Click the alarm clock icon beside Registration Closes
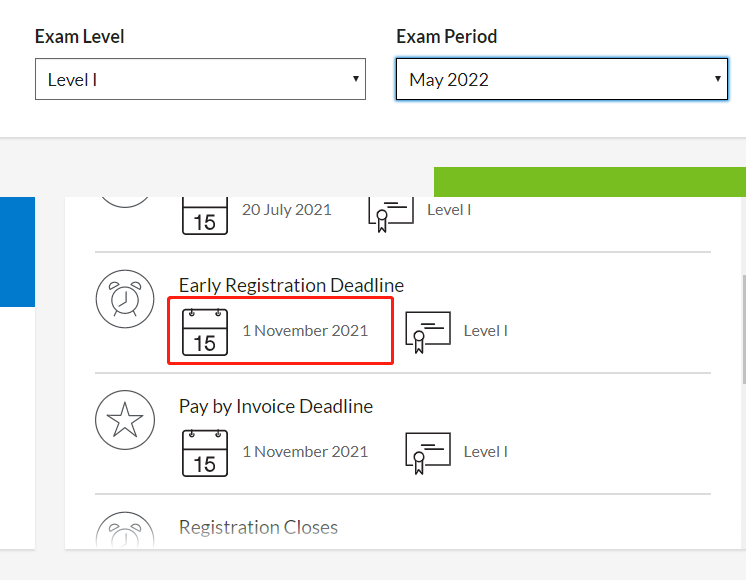 (125, 532)
